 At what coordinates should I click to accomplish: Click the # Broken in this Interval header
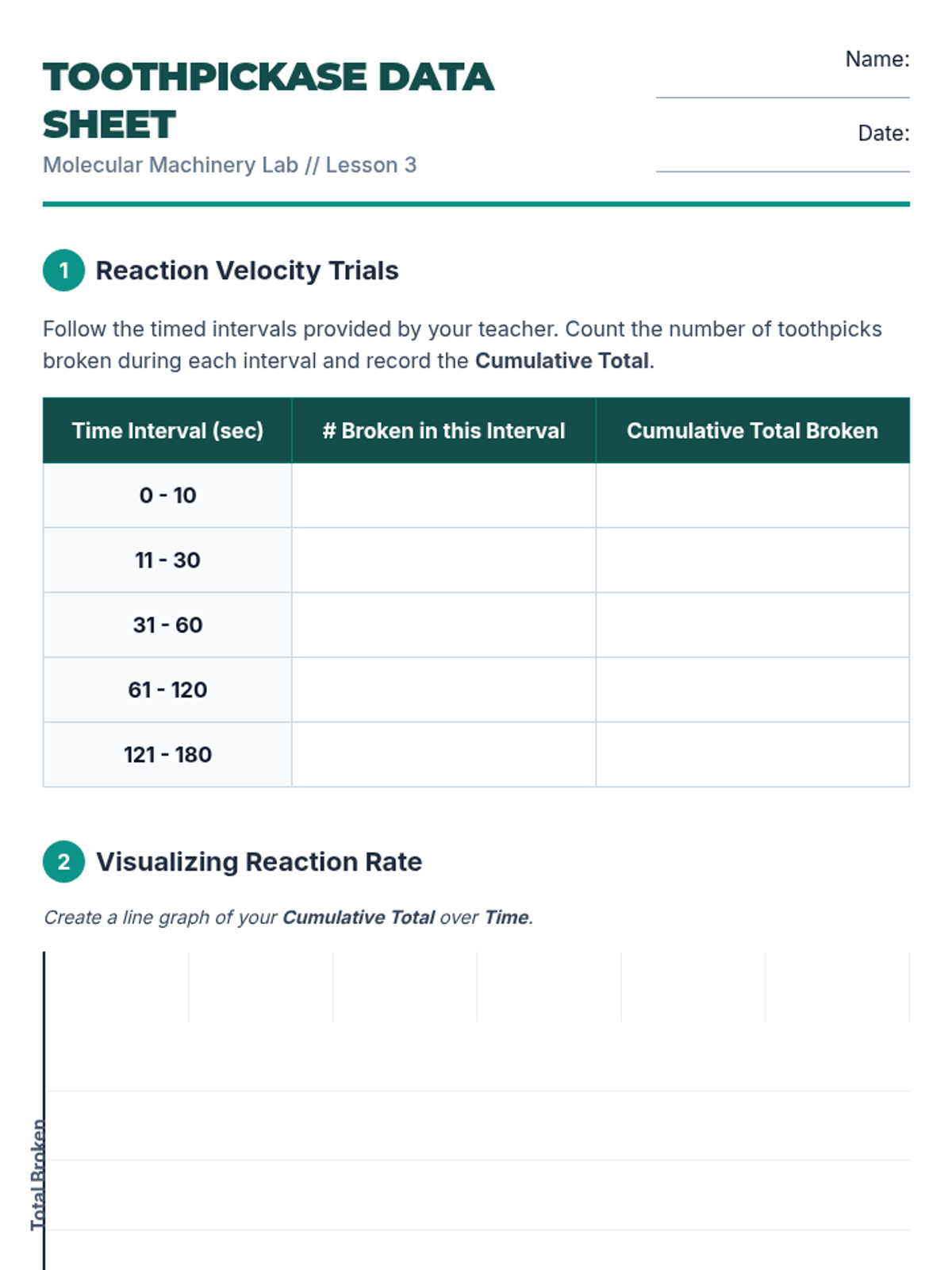[443, 431]
